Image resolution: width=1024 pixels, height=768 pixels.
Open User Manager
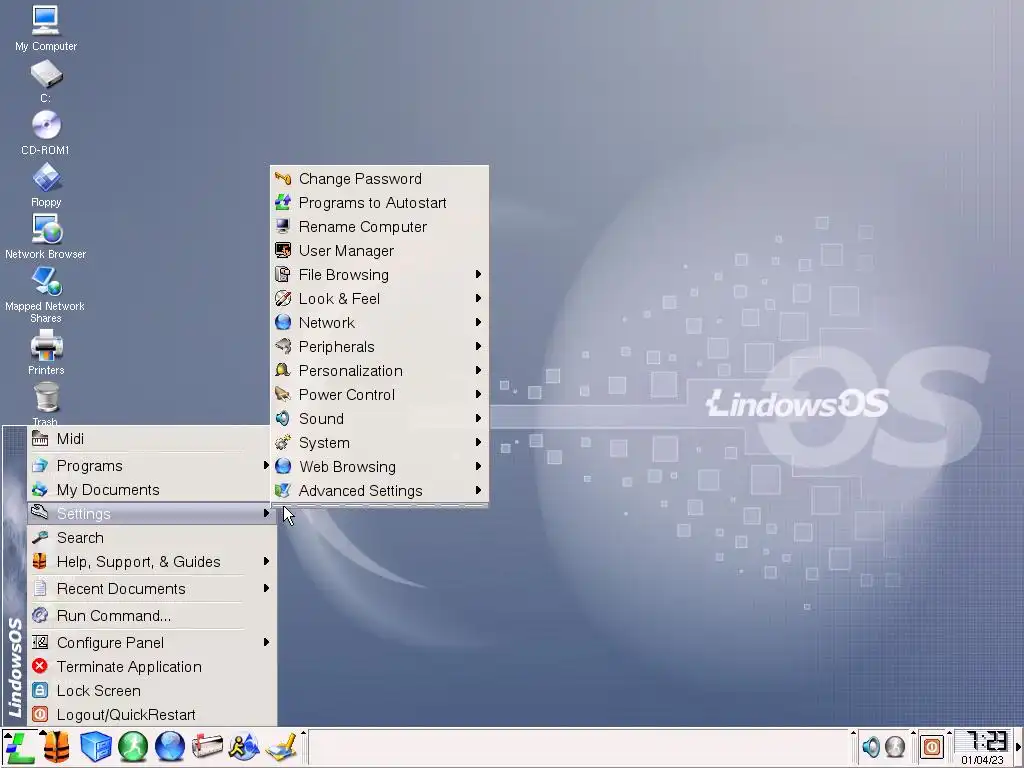point(379,251)
